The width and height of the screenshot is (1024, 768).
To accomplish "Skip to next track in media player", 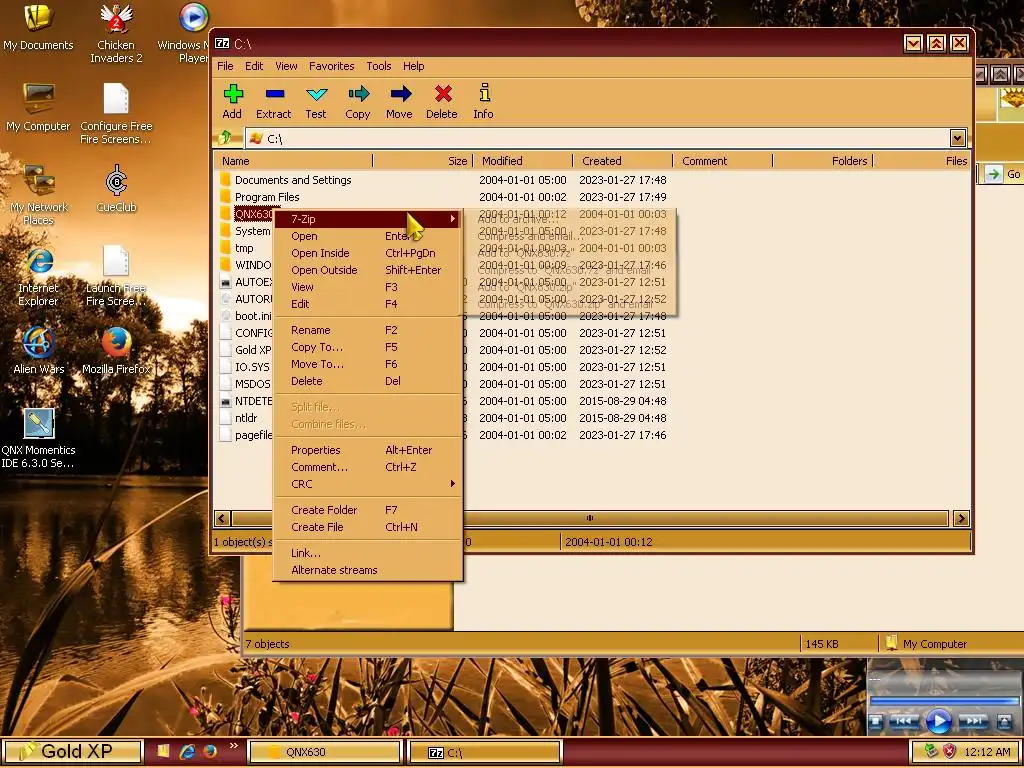I will [972, 722].
